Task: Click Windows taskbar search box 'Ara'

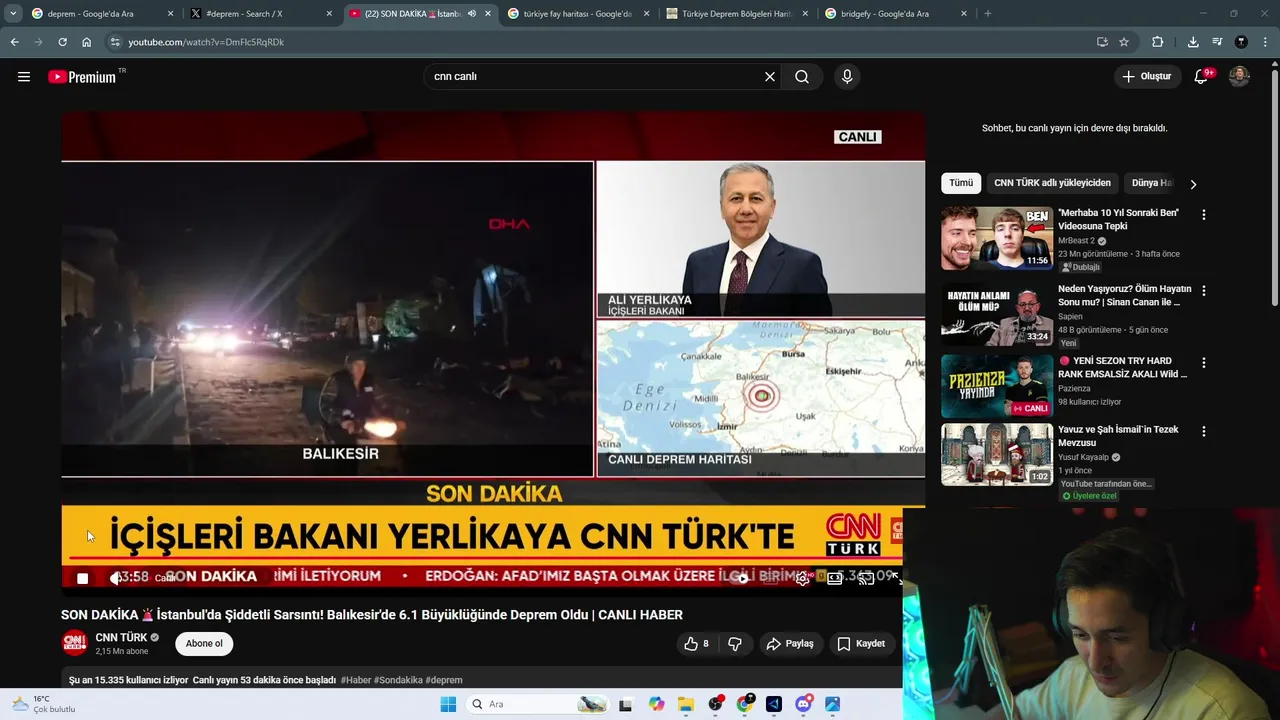Action: (x=537, y=704)
